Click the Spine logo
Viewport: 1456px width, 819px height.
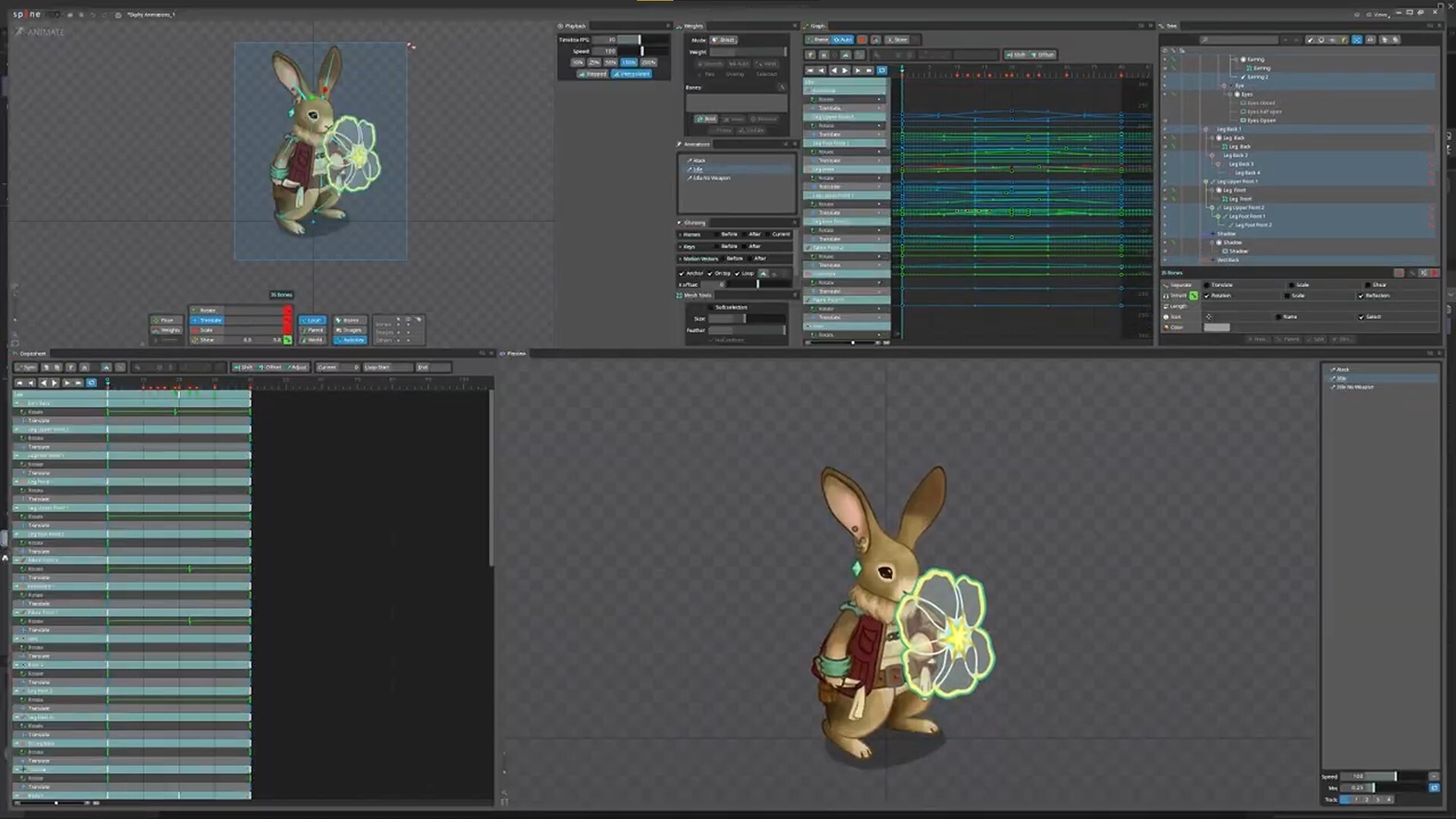pyautogui.click(x=28, y=14)
